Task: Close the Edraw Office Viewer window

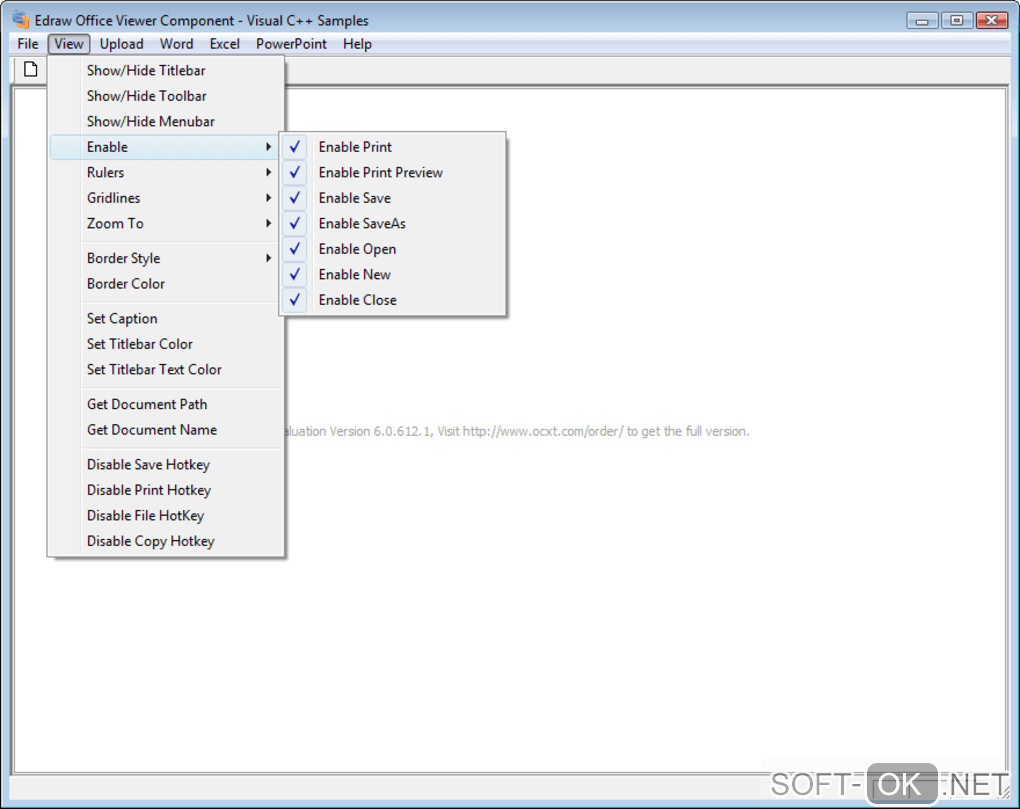Action: coord(991,20)
